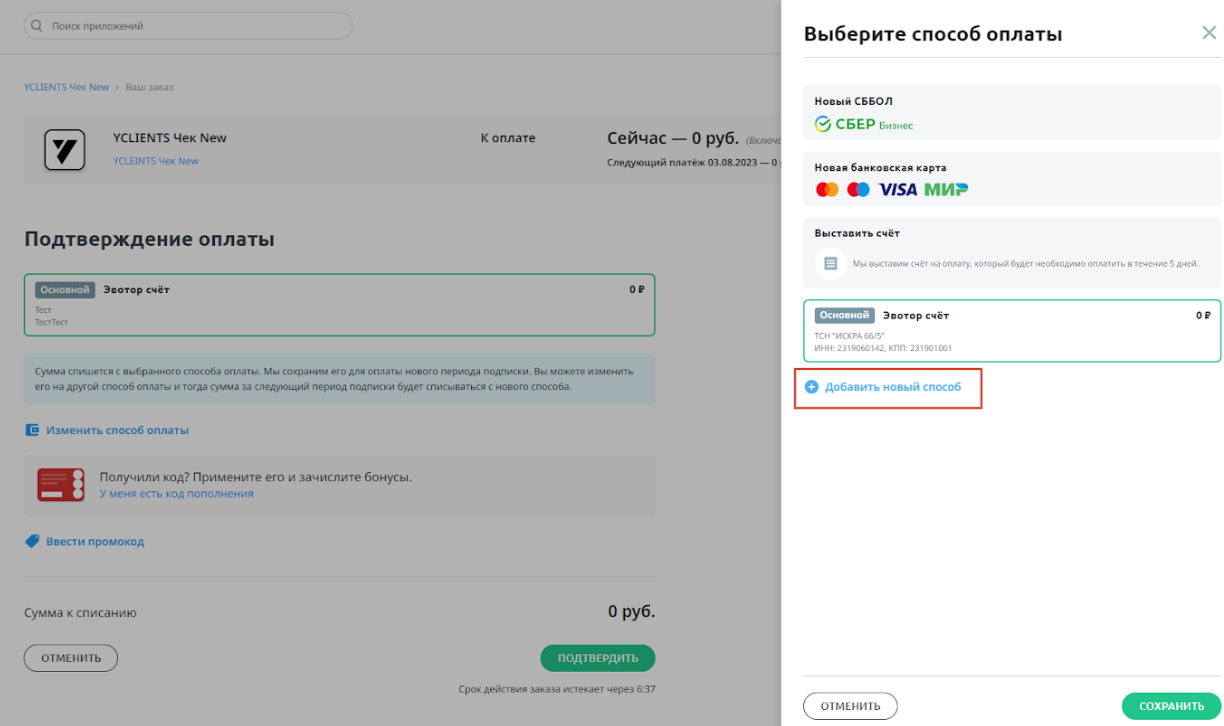Open the У меня есть код пополнения link
Screen dimensions: 1224x726
[177, 494]
